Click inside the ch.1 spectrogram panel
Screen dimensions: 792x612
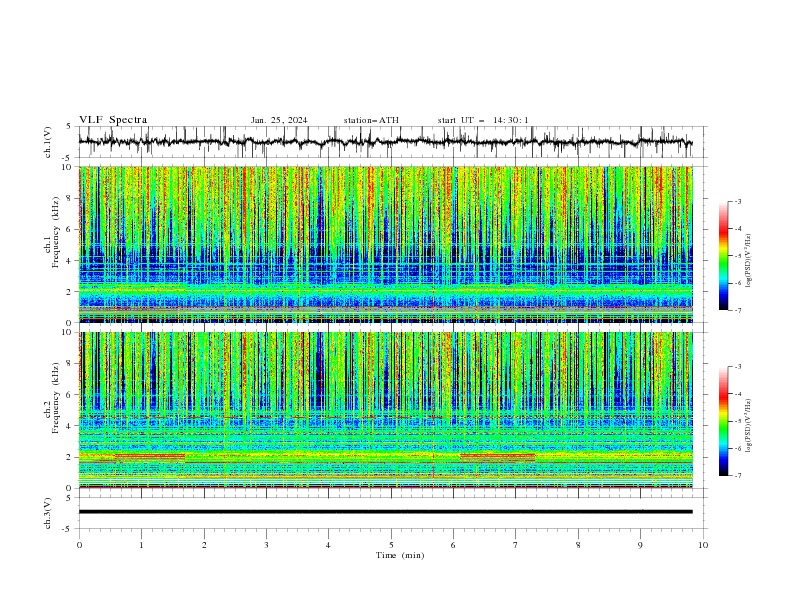(x=385, y=244)
